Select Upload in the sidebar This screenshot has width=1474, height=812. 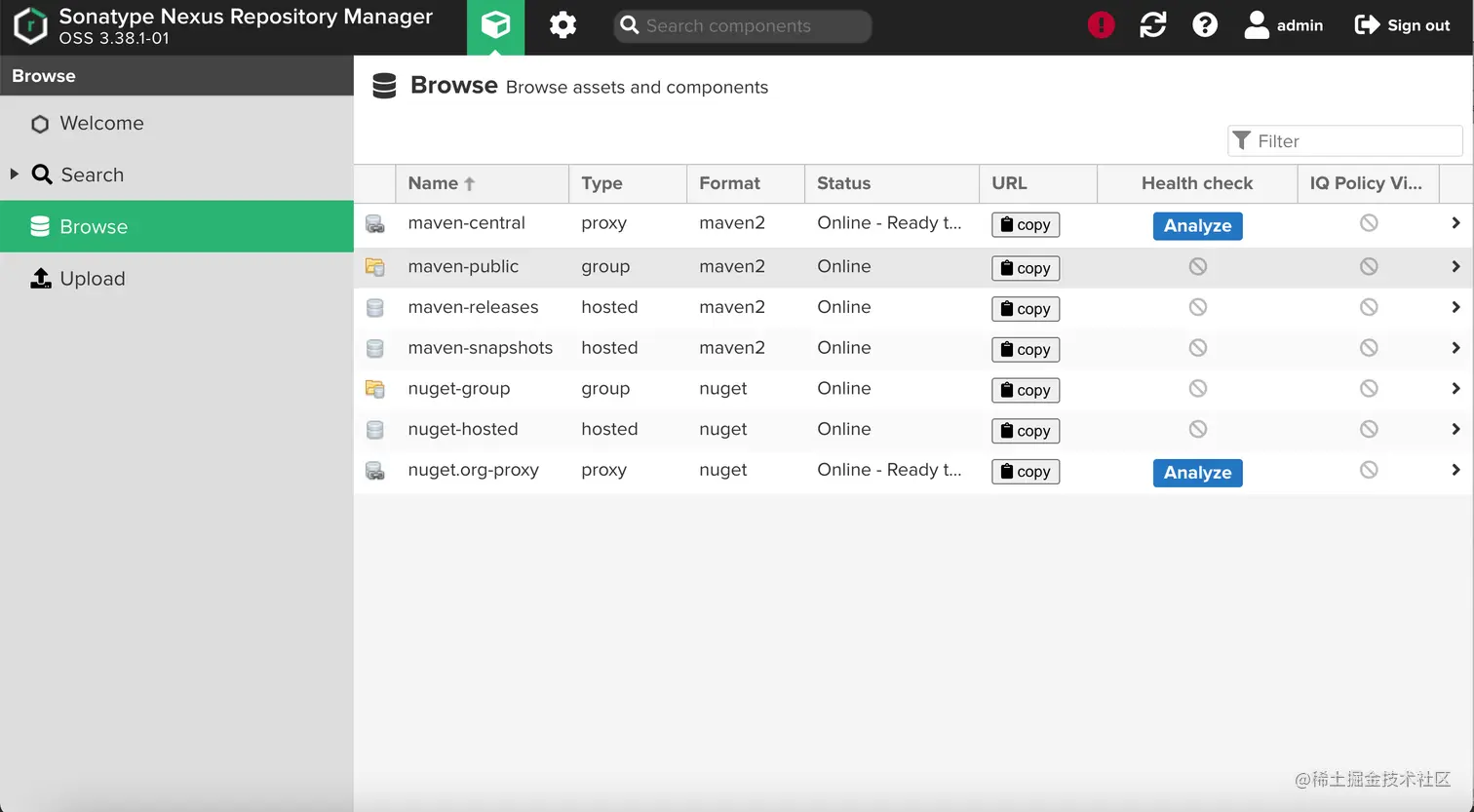click(x=176, y=278)
